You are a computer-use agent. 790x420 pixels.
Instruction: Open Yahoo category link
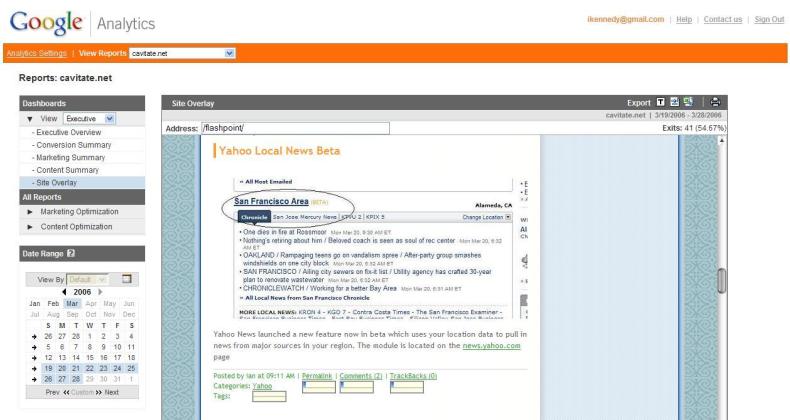pos(262,386)
